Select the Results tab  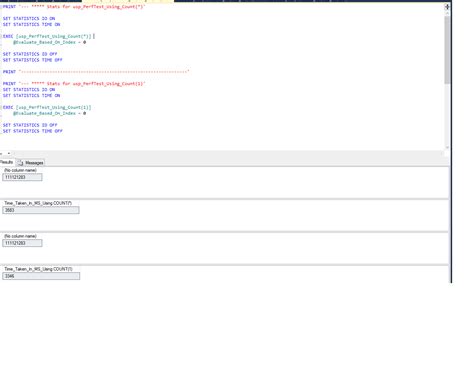(7, 162)
